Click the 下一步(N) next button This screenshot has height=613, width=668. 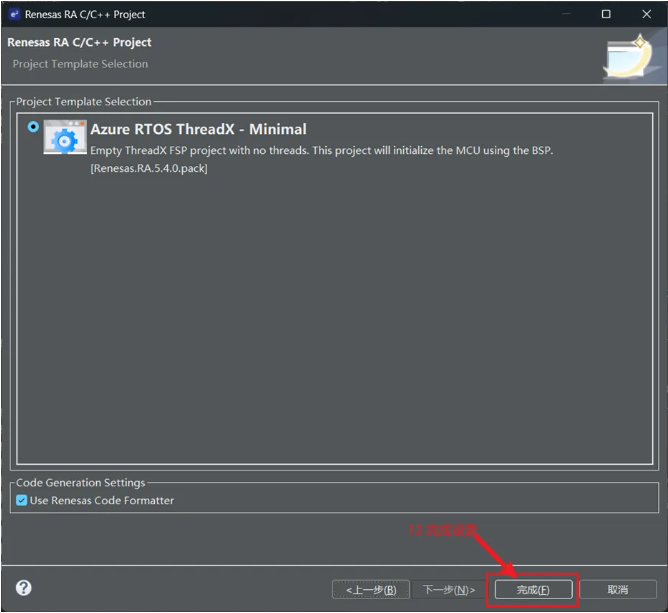click(x=449, y=590)
